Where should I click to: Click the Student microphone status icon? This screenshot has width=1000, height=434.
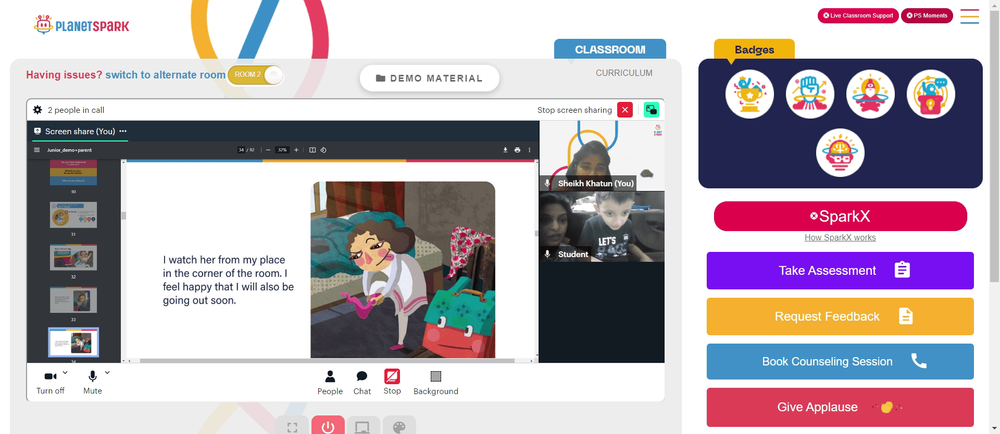pos(547,254)
